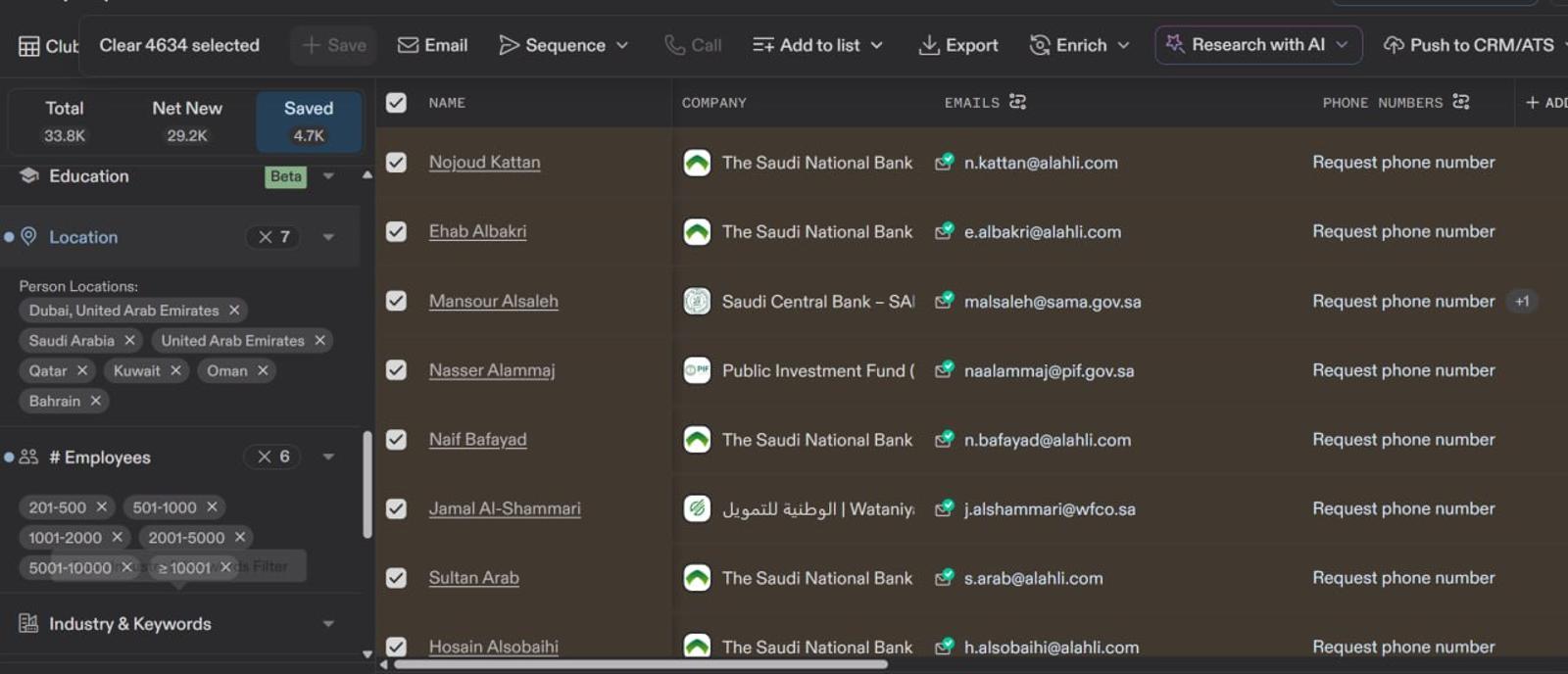Click verified email icon for n.kattan@alahli.com

944,162
